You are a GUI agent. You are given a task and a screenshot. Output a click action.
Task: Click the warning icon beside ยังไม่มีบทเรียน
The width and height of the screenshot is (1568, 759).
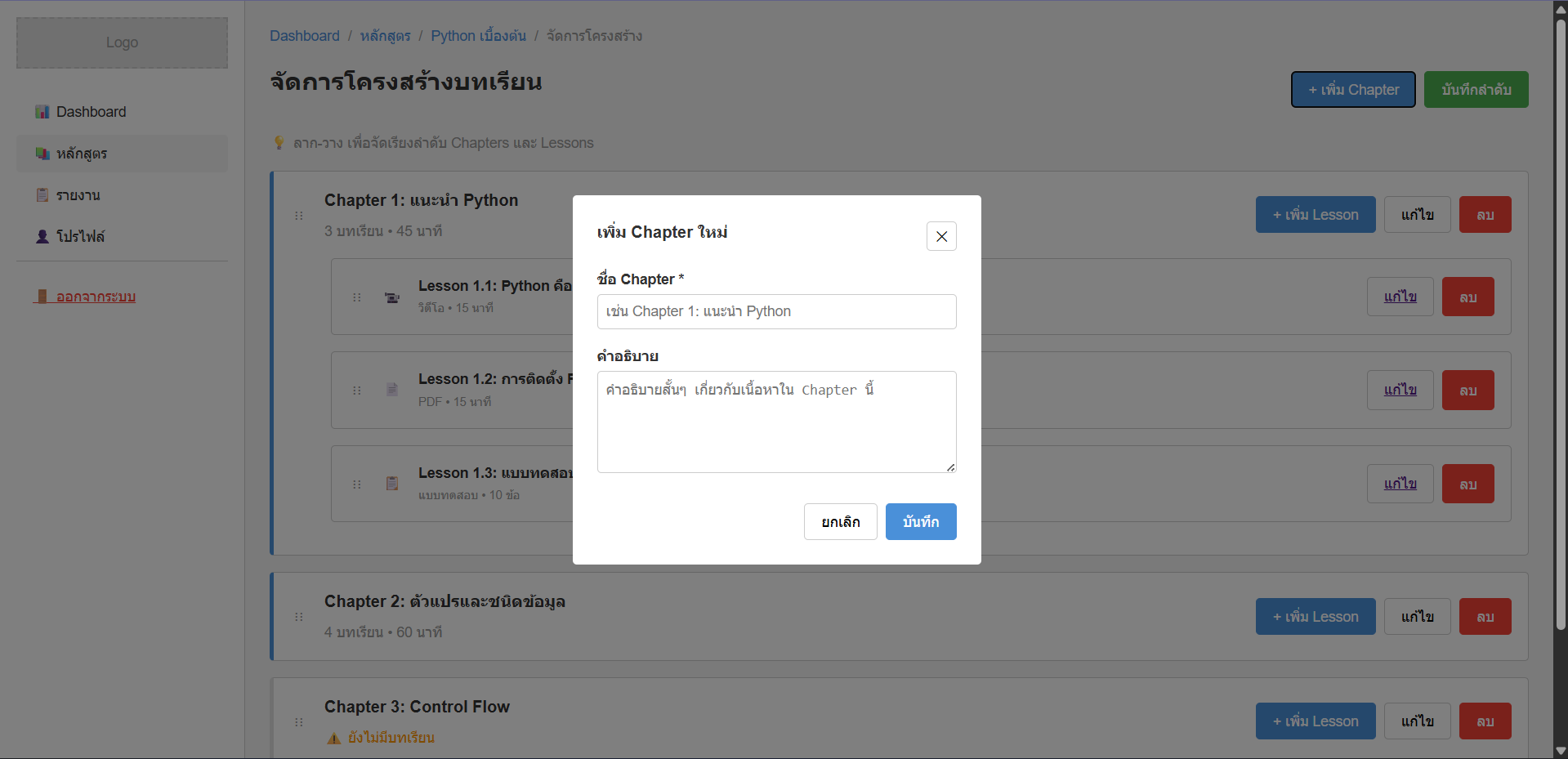(x=333, y=738)
